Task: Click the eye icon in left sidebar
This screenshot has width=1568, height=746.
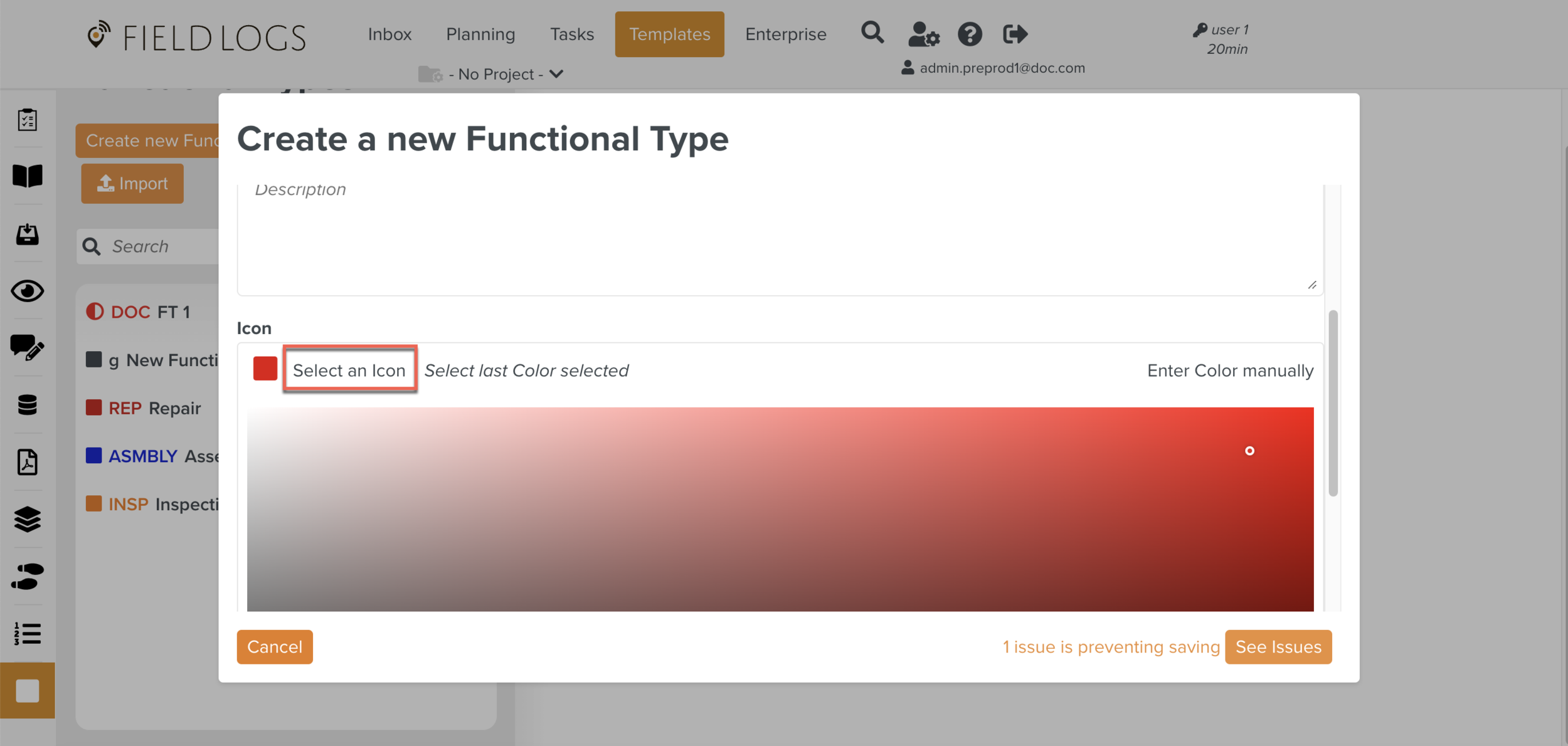Action: click(28, 291)
